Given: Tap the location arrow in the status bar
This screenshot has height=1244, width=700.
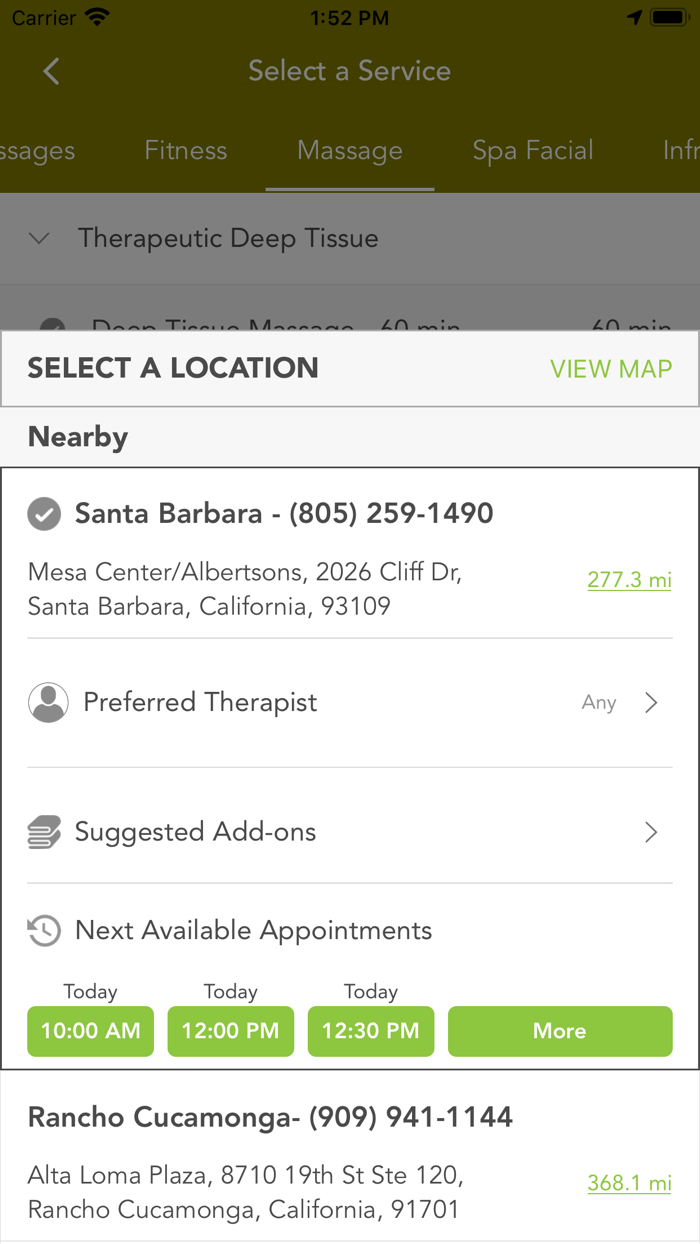Looking at the screenshot, I should [x=634, y=18].
